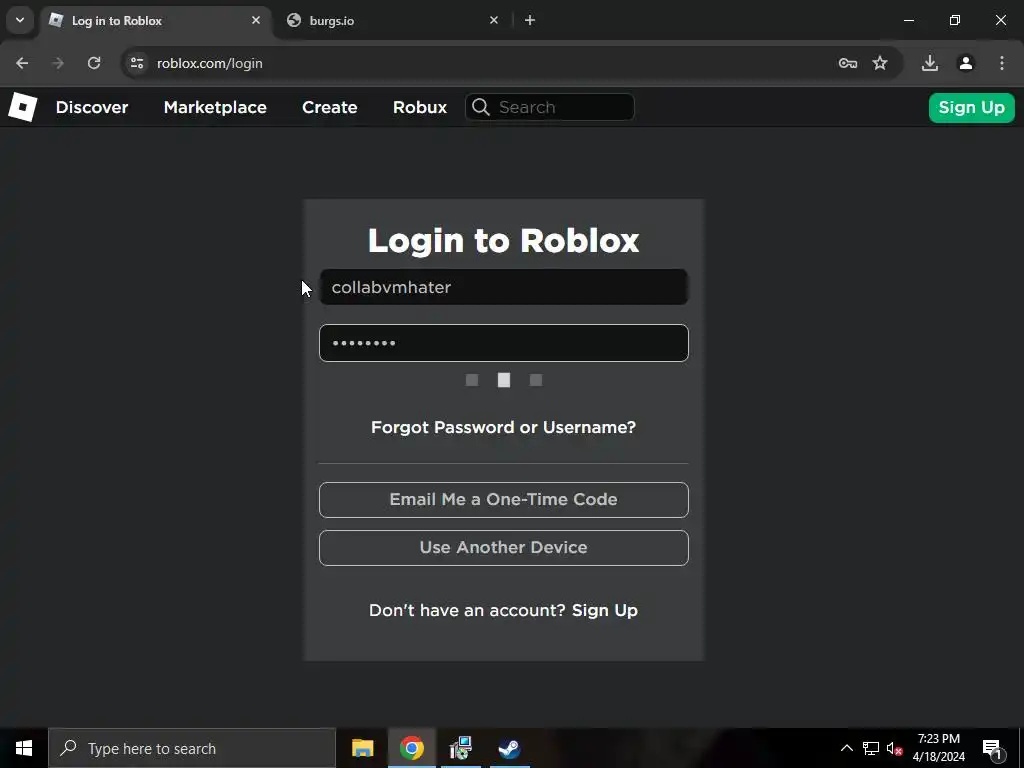Click the Roblox Search field
The image size is (1024, 768).
[x=550, y=107]
